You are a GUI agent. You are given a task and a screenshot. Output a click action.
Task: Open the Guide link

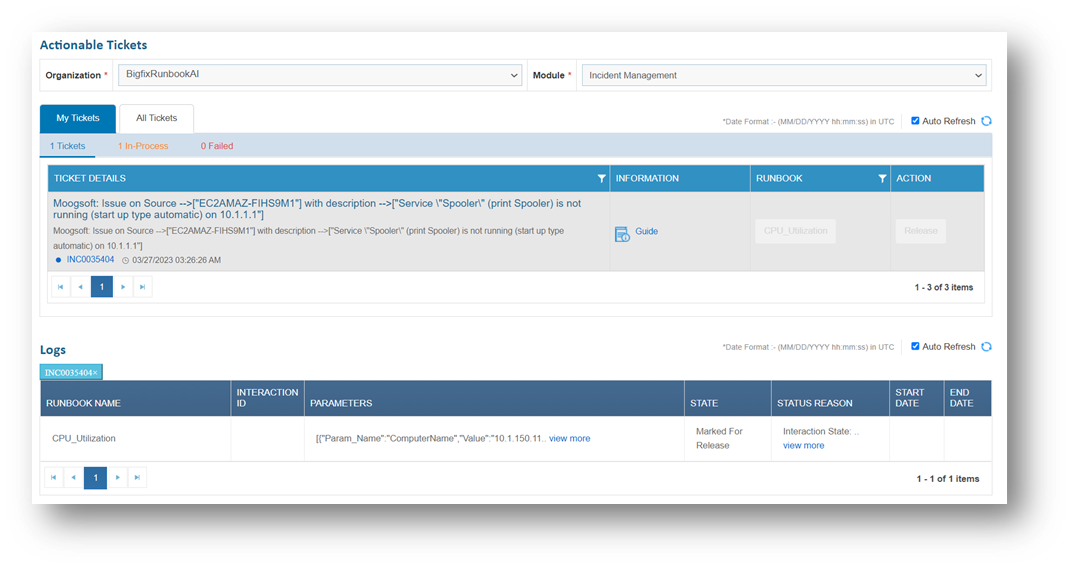click(x=647, y=232)
